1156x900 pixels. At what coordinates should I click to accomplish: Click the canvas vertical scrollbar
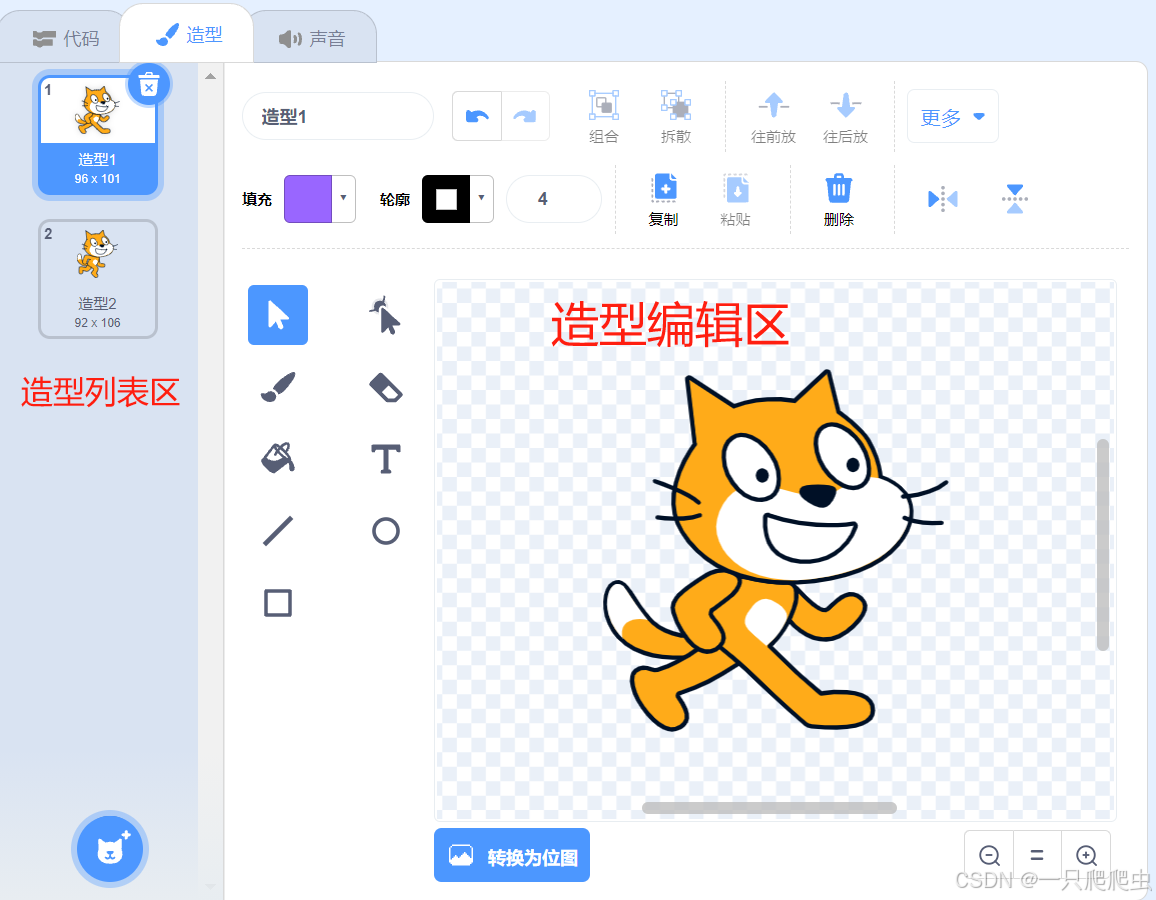1102,544
